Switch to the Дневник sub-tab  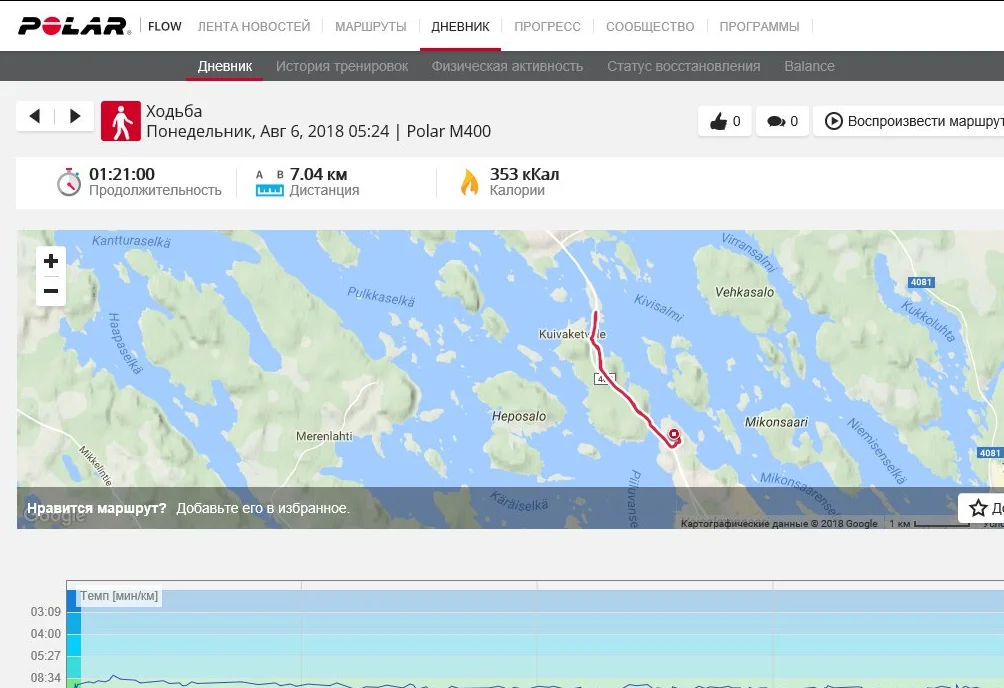[x=225, y=66]
